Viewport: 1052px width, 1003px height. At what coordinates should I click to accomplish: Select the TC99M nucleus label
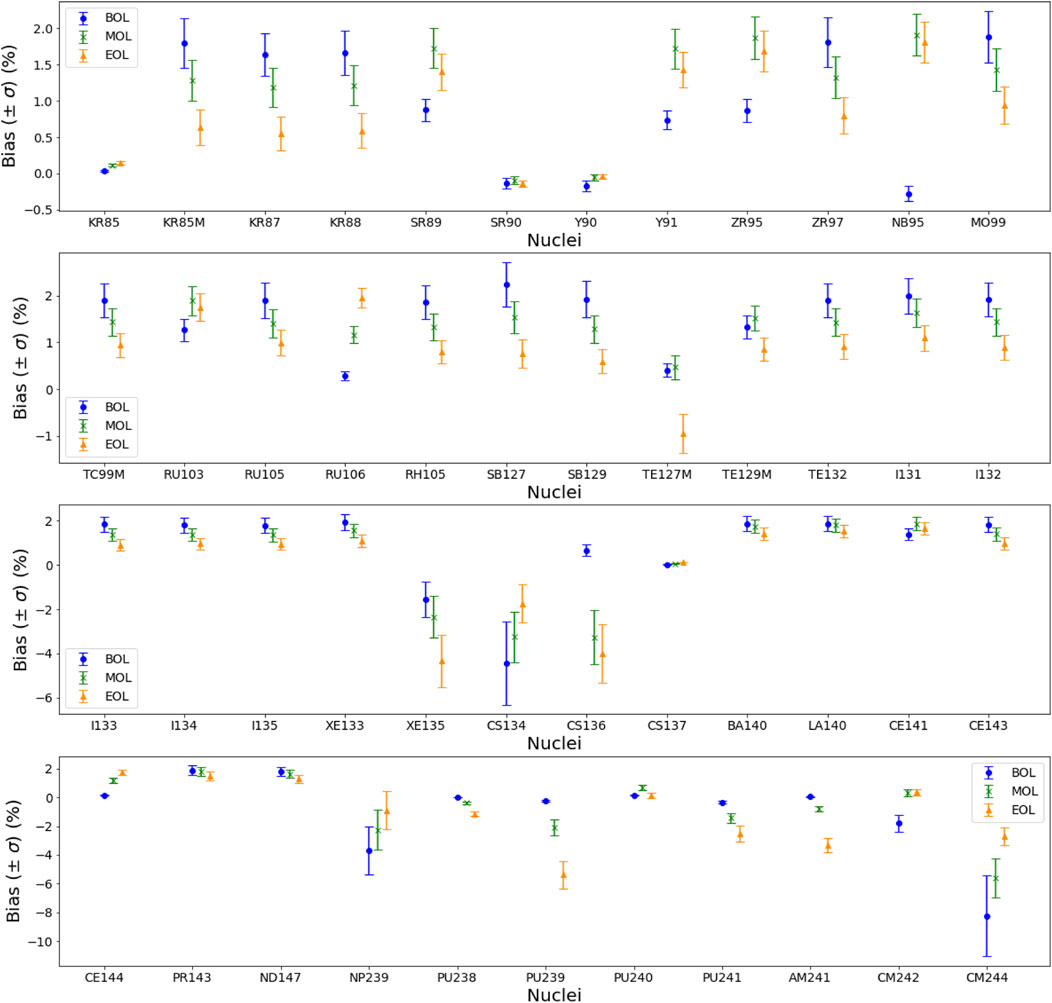pos(103,475)
